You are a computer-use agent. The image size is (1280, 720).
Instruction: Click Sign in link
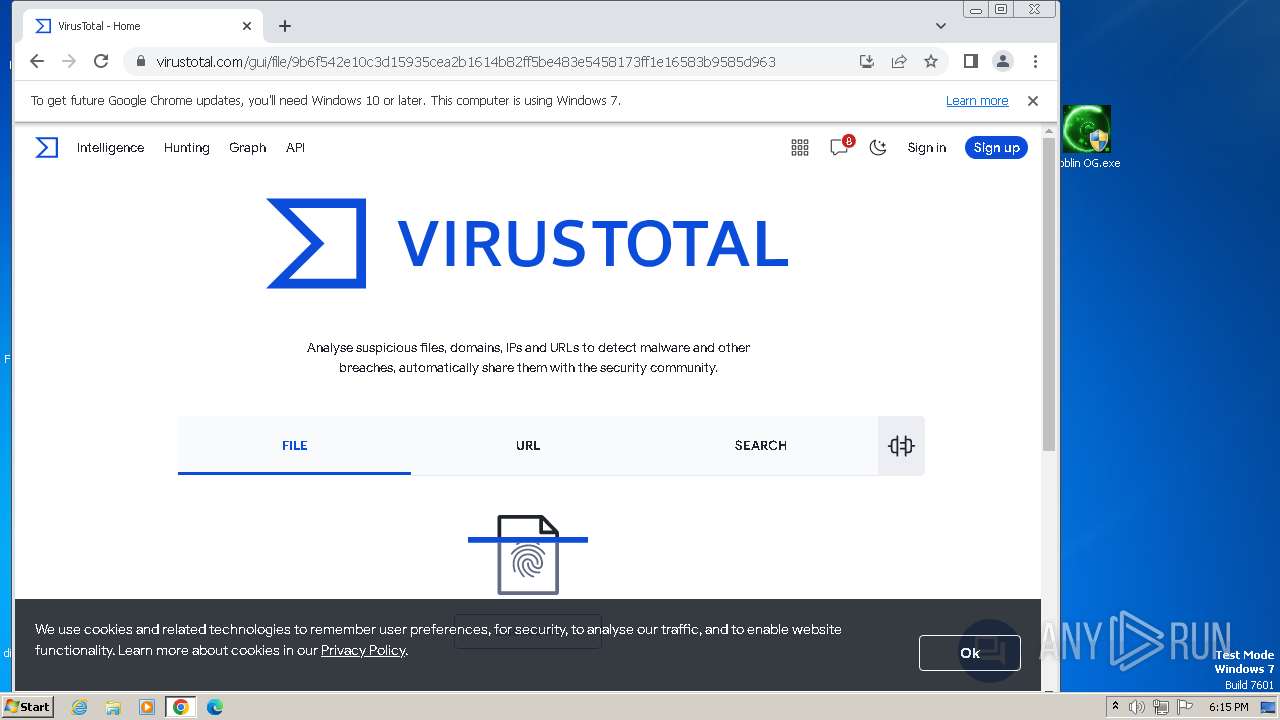coord(927,148)
